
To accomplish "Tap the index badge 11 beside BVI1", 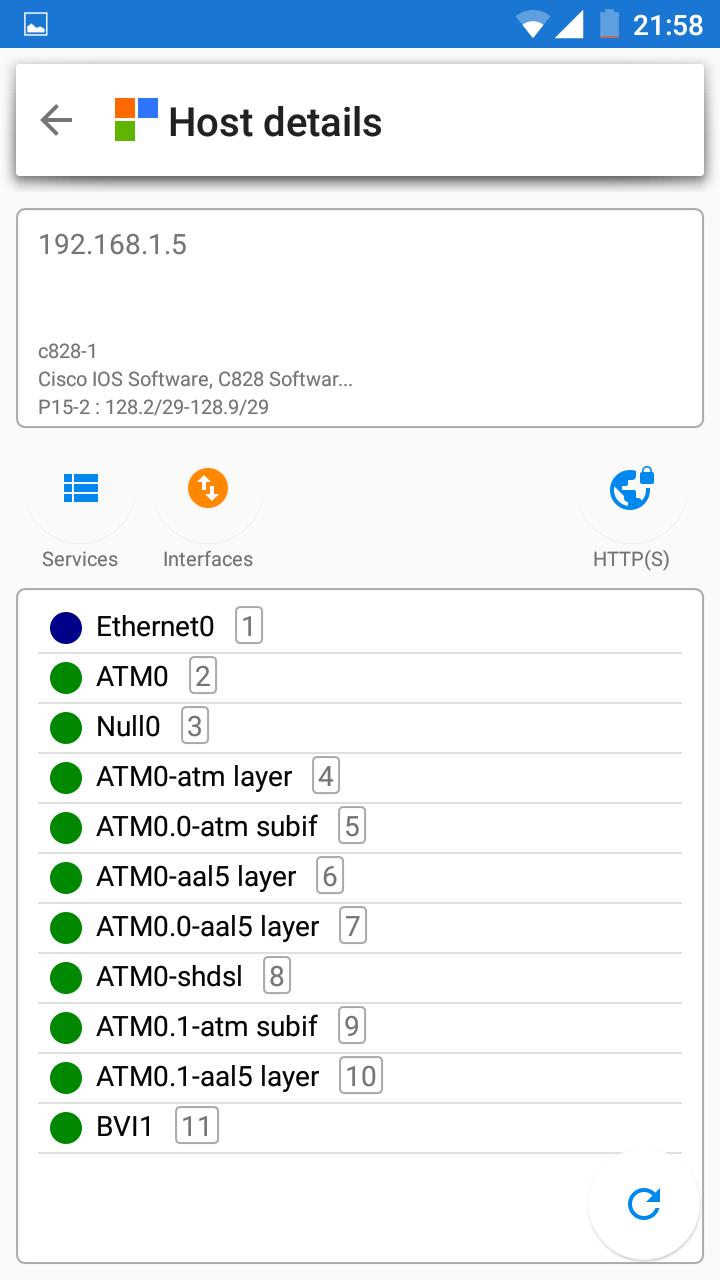I will (x=197, y=1126).
